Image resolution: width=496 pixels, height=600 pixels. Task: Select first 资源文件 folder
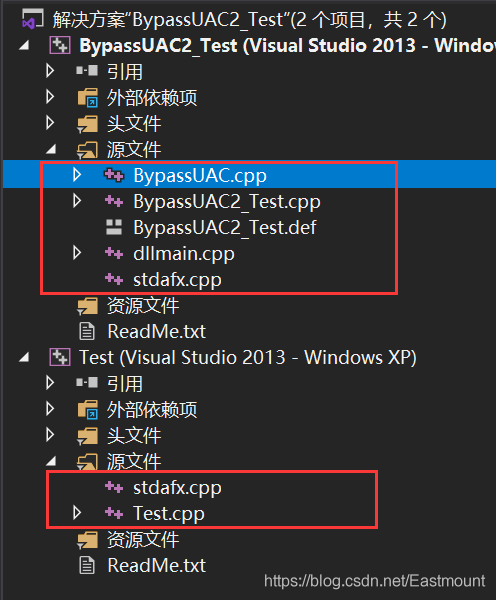pos(143,306)
